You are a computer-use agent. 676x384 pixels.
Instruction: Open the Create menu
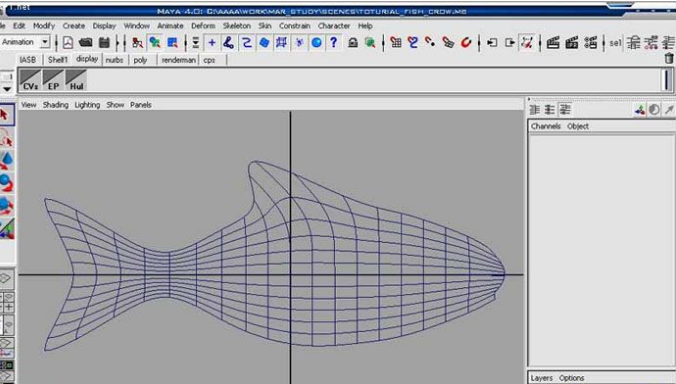[x=74, y=26]
